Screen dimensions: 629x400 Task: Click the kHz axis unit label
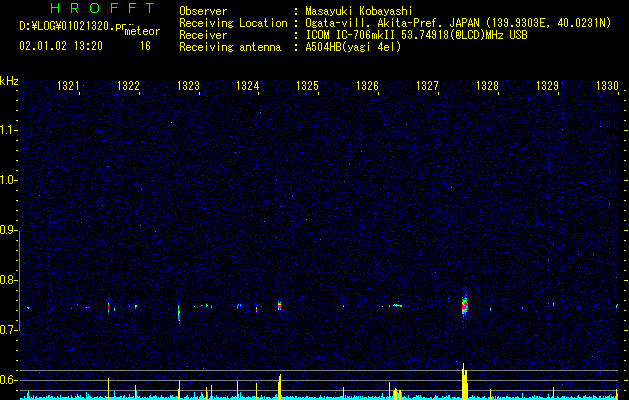9,81
